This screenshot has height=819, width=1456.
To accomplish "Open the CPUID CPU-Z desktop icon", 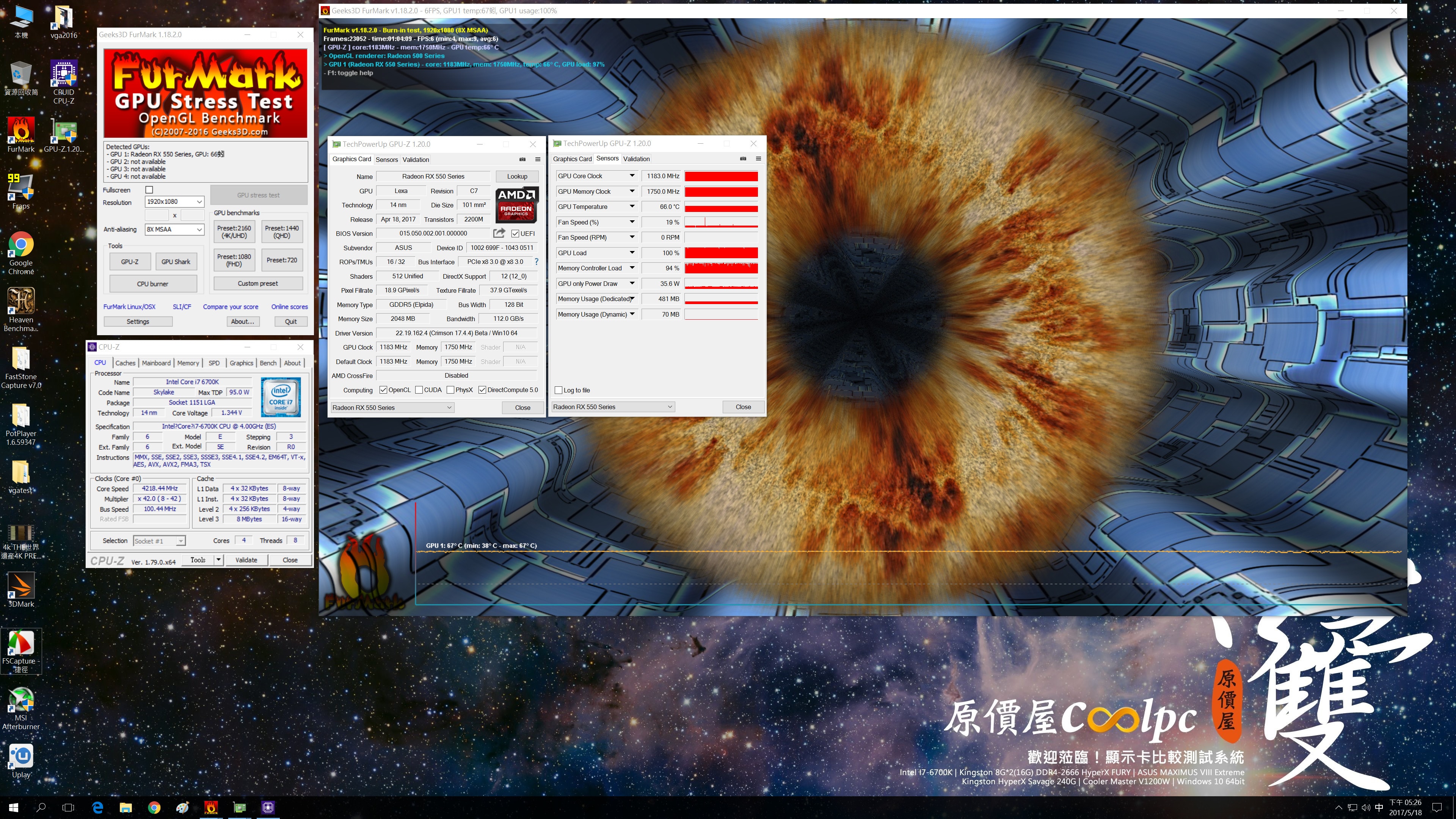I will [63, 83].
